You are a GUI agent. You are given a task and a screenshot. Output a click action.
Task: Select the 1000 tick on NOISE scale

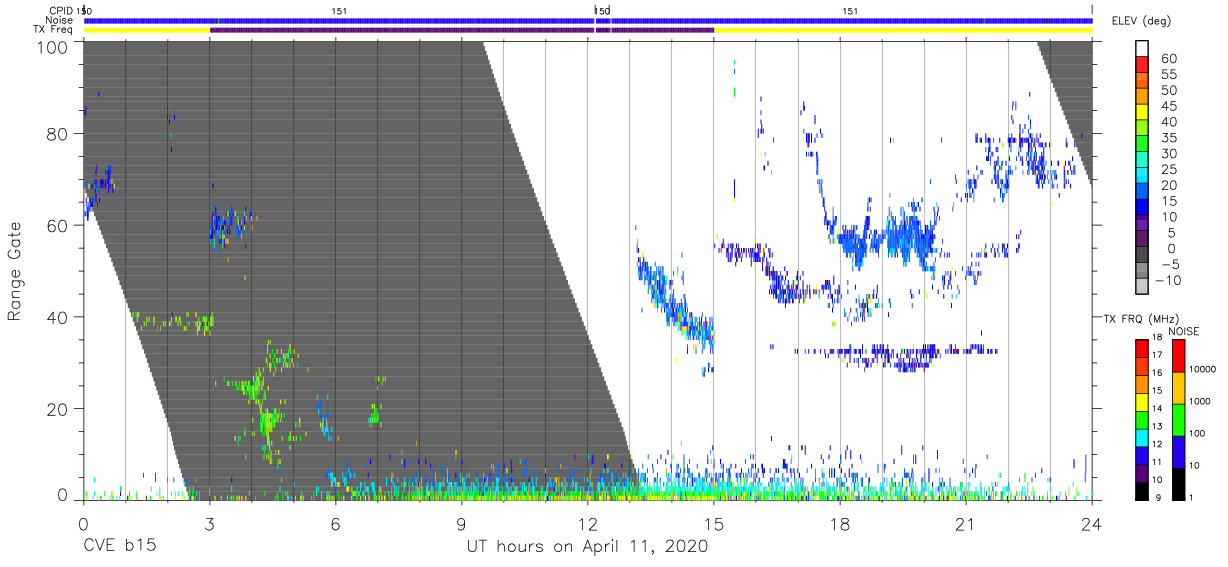pos(1201,401)
